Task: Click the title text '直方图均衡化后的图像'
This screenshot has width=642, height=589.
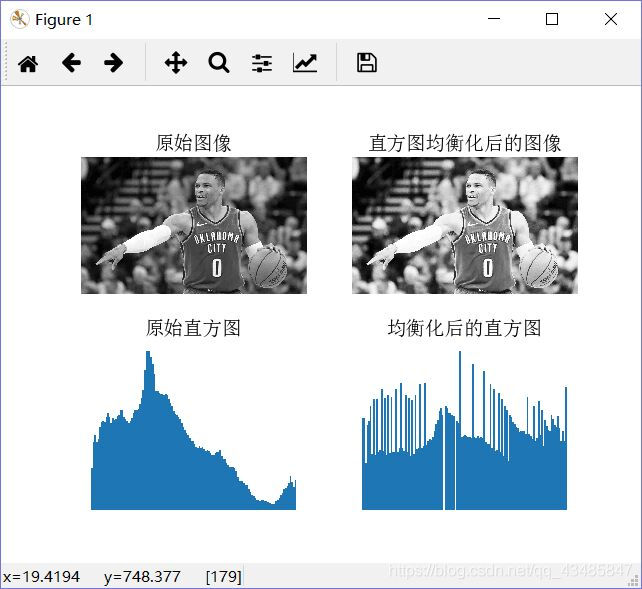Action: pyautogui.click(x=465, y=143)
